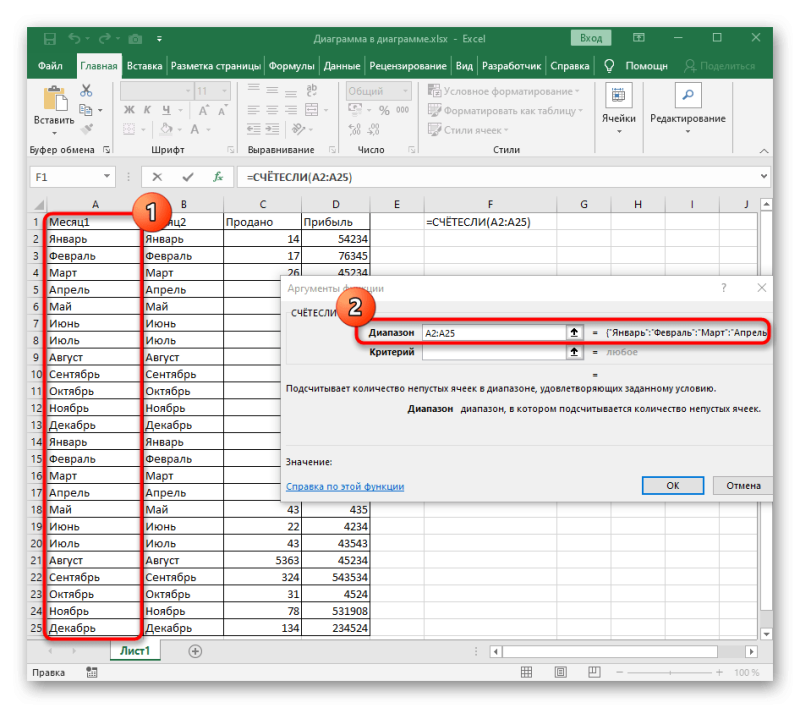Open the Name Box dropdown arrow
The height and width of the screenshot is (708, 800).
pyautogui.click(x=107, y=176)
